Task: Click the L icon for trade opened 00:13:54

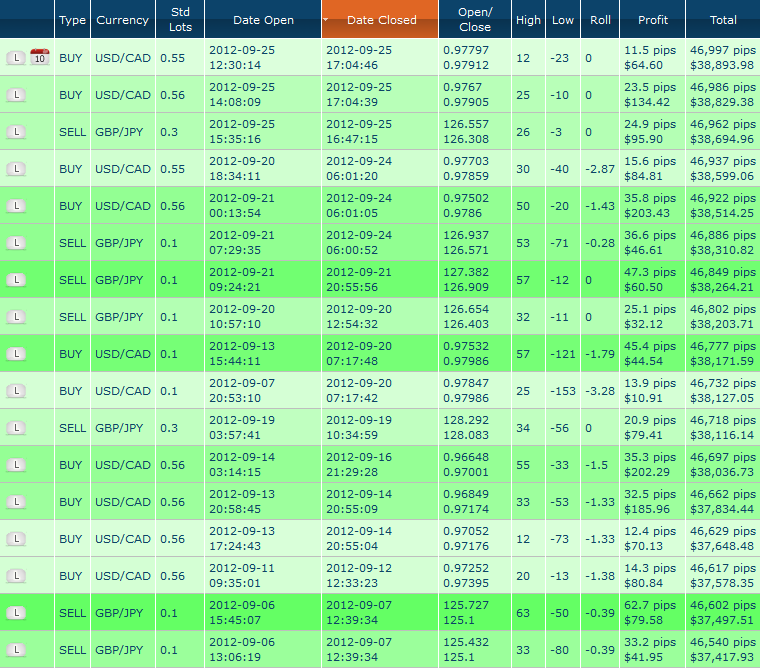Action: coord(16,206)
